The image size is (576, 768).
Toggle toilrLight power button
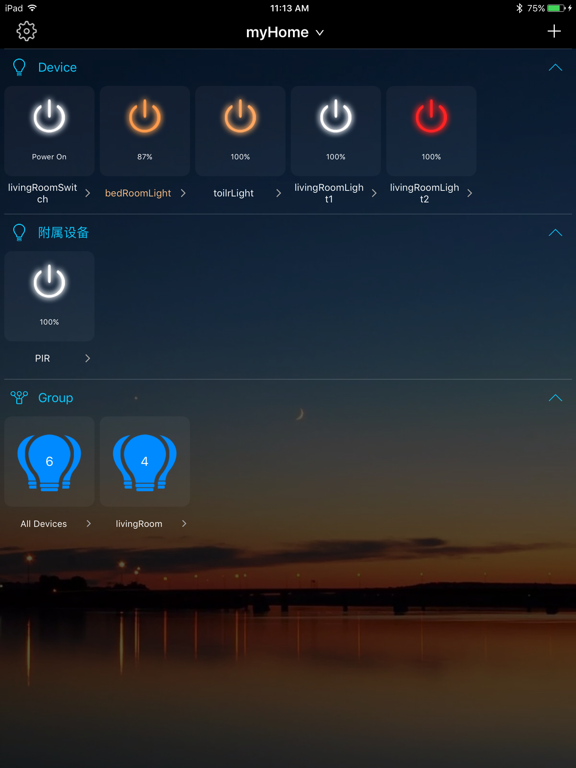pyautogui.click(x=240, y=118)
